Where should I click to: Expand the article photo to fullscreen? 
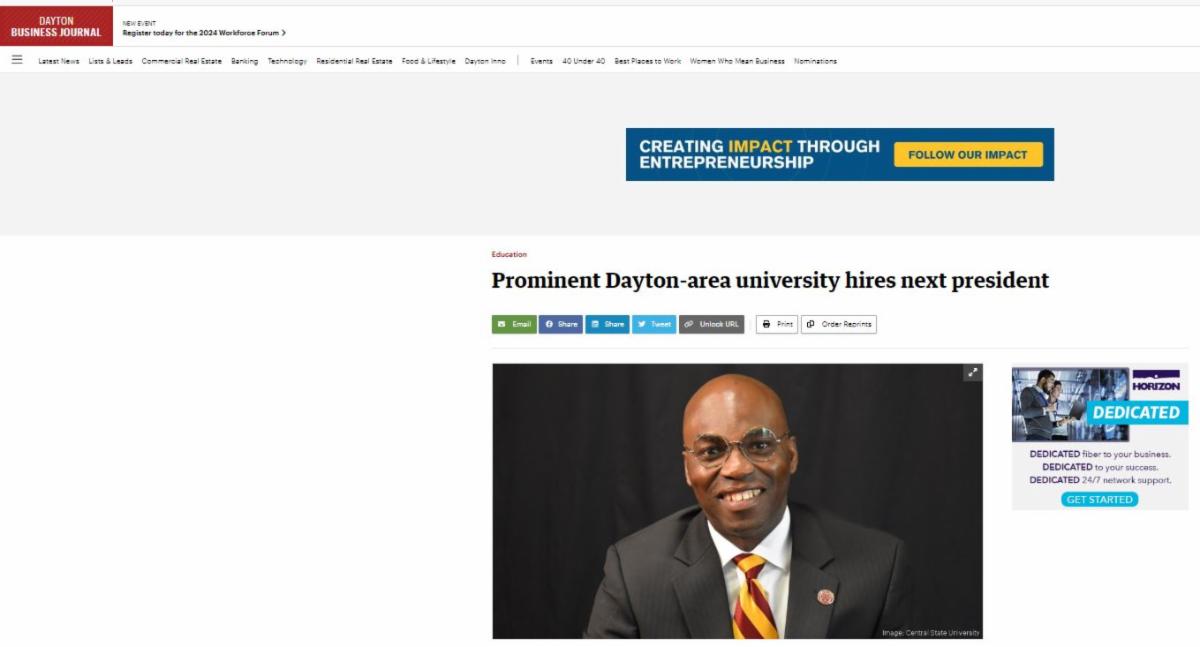[x=972, y=373]
